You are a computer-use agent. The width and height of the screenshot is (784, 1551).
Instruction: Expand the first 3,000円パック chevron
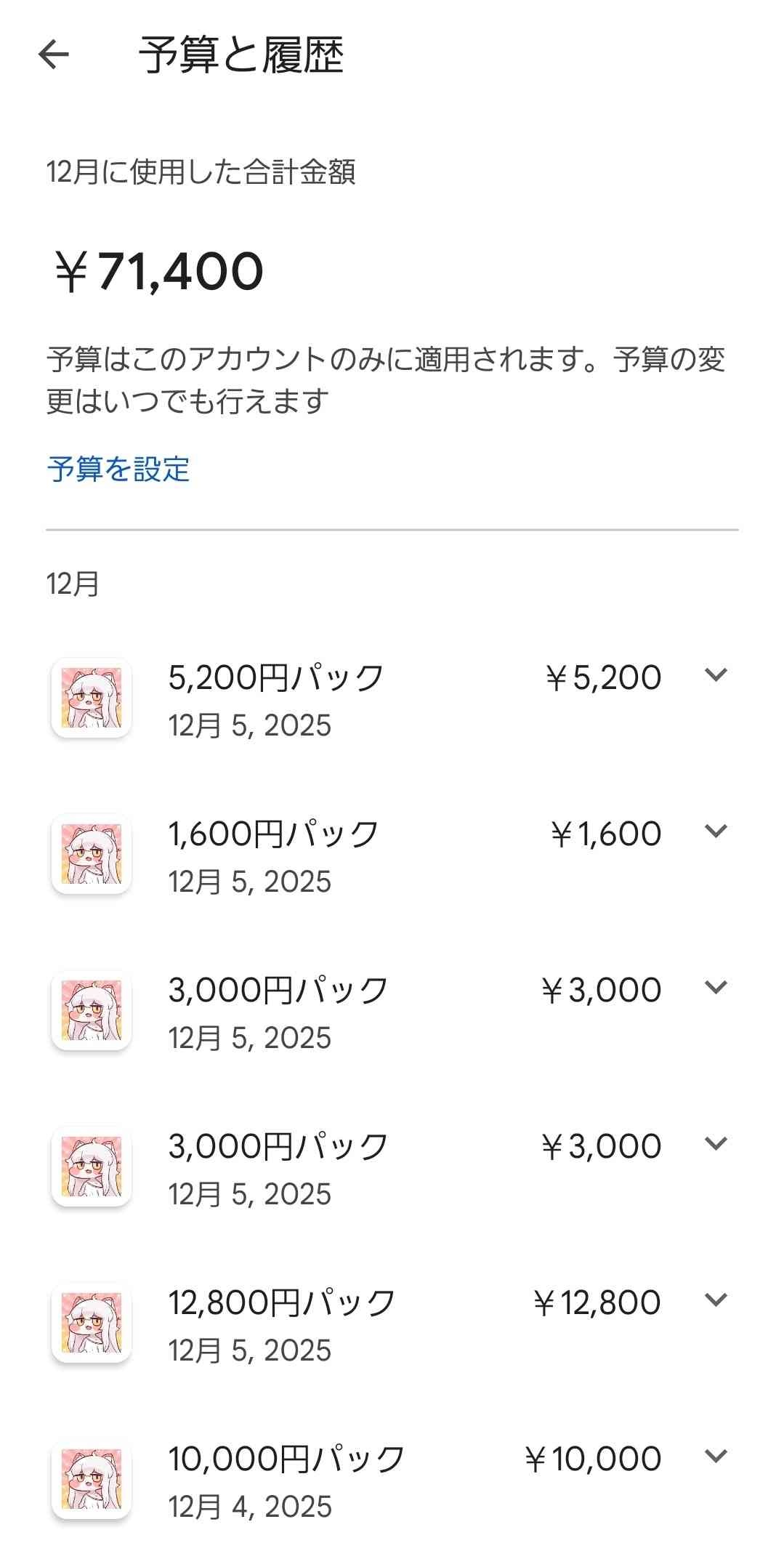point(716,988)
